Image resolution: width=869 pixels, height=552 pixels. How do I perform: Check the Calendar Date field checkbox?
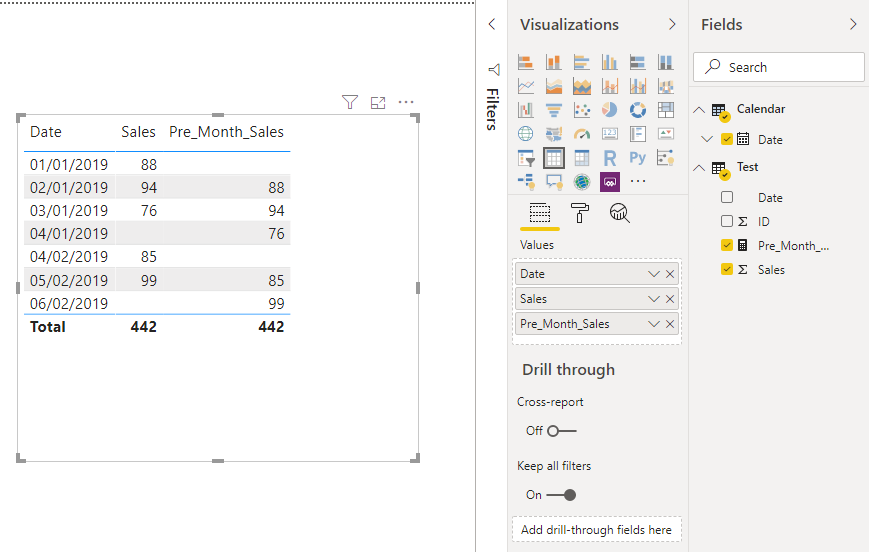pyautogui.click(x=727, y=139)
